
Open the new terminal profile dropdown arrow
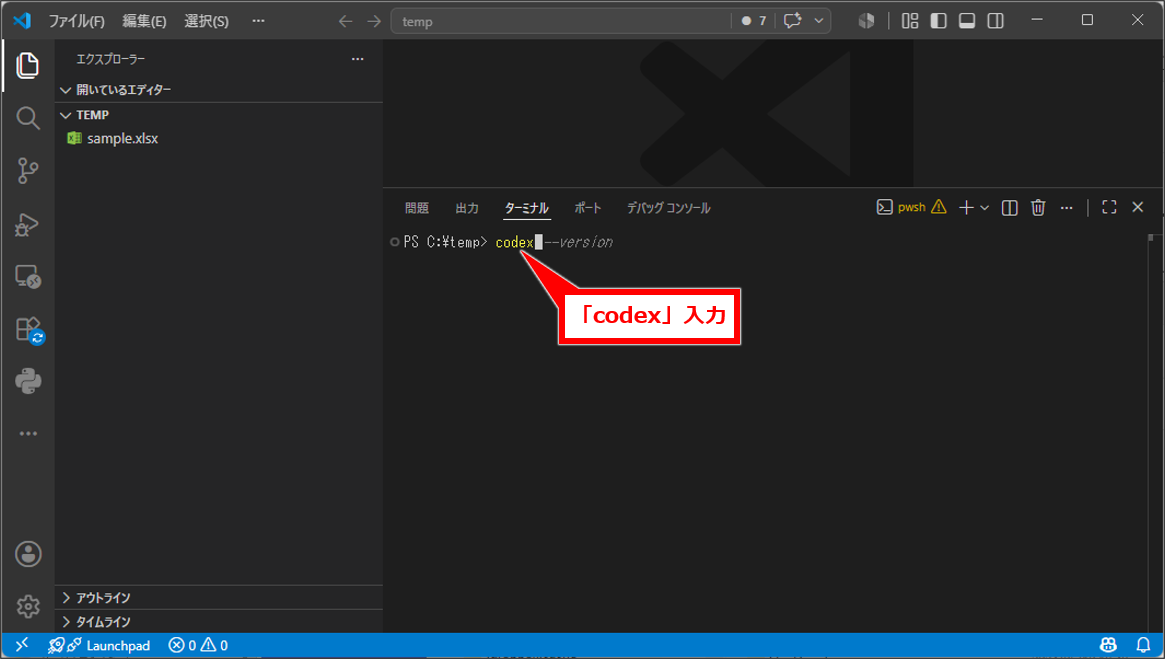[984, 208]
